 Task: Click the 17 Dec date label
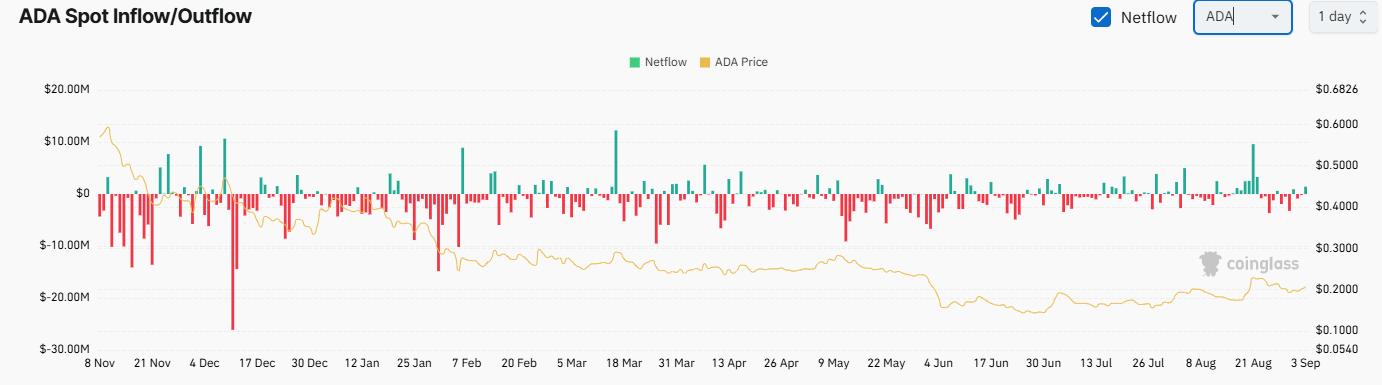(x=257, y=364)
